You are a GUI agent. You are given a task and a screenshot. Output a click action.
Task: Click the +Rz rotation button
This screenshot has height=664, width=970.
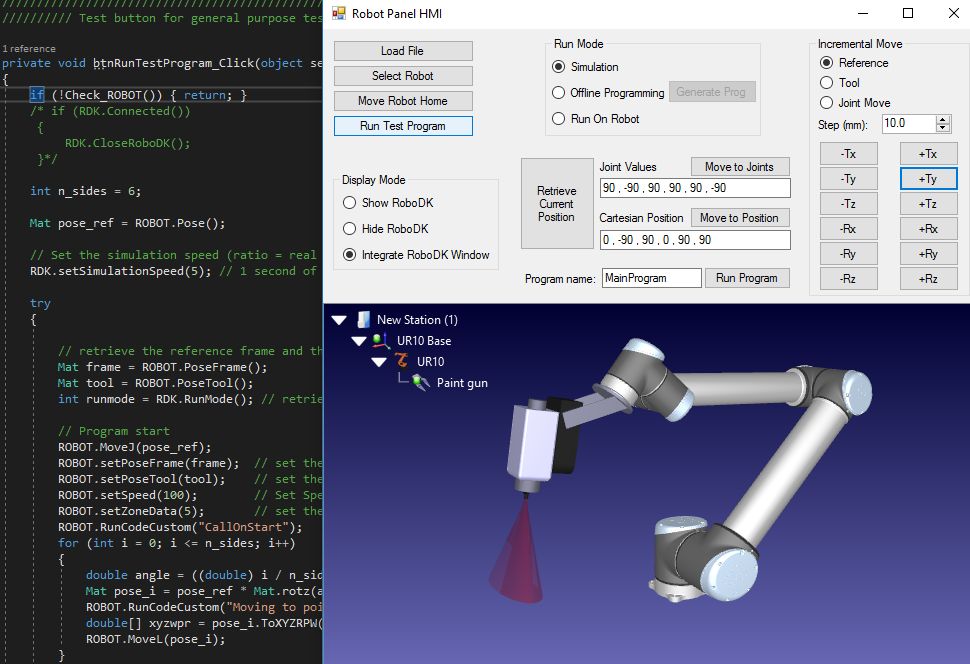coord(928,279)
